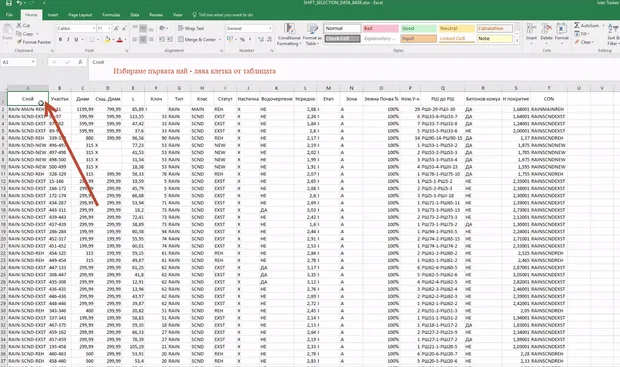The width and height of the screenshot is (620, 367).
Task: Switch to the Formulas tab
Action: 111,15
